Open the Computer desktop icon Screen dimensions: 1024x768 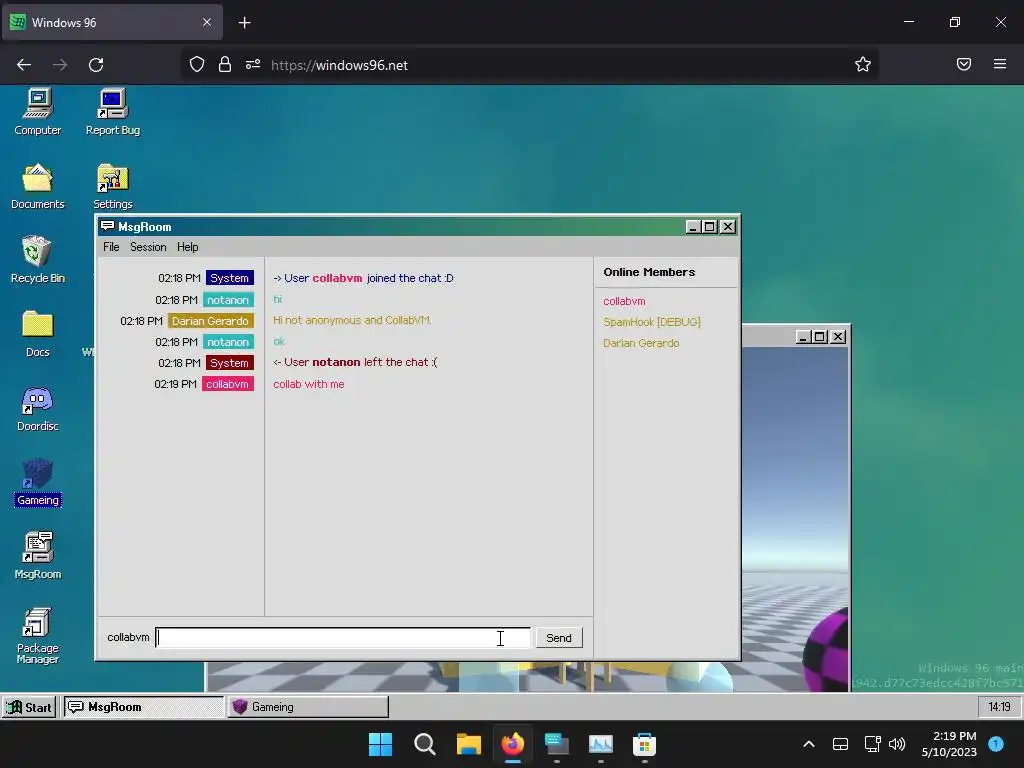(38, 112)
